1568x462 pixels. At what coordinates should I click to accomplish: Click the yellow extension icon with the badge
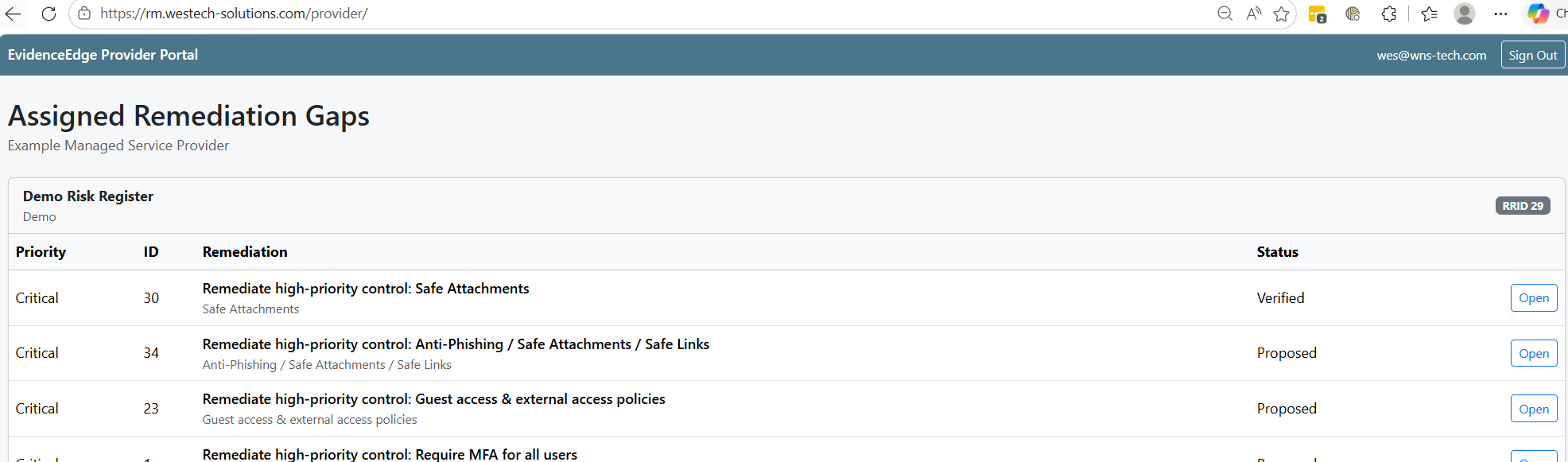(1318, 14)
